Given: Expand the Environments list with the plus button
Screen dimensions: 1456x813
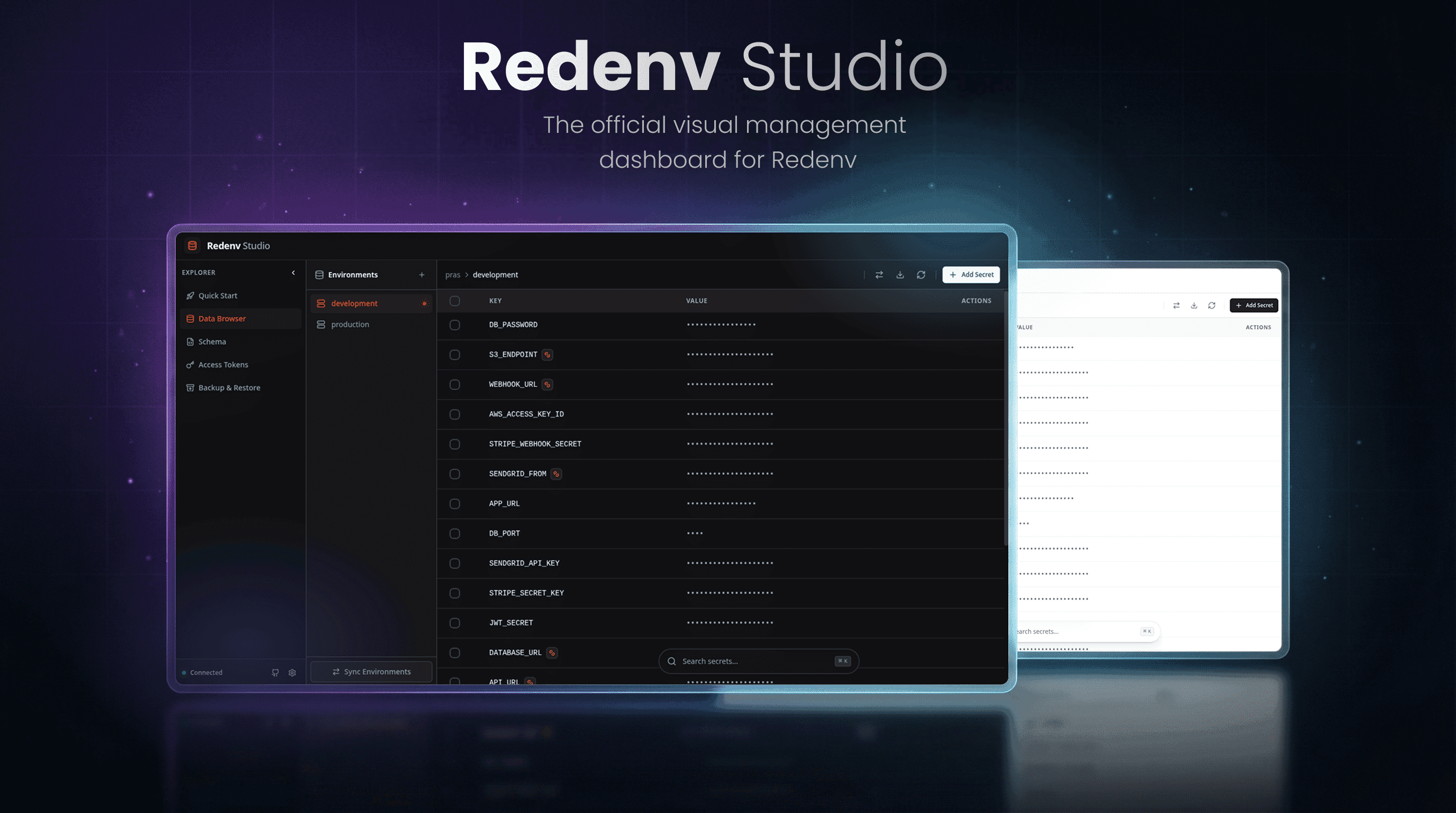Looking at the screenshot, I should 422,275.
